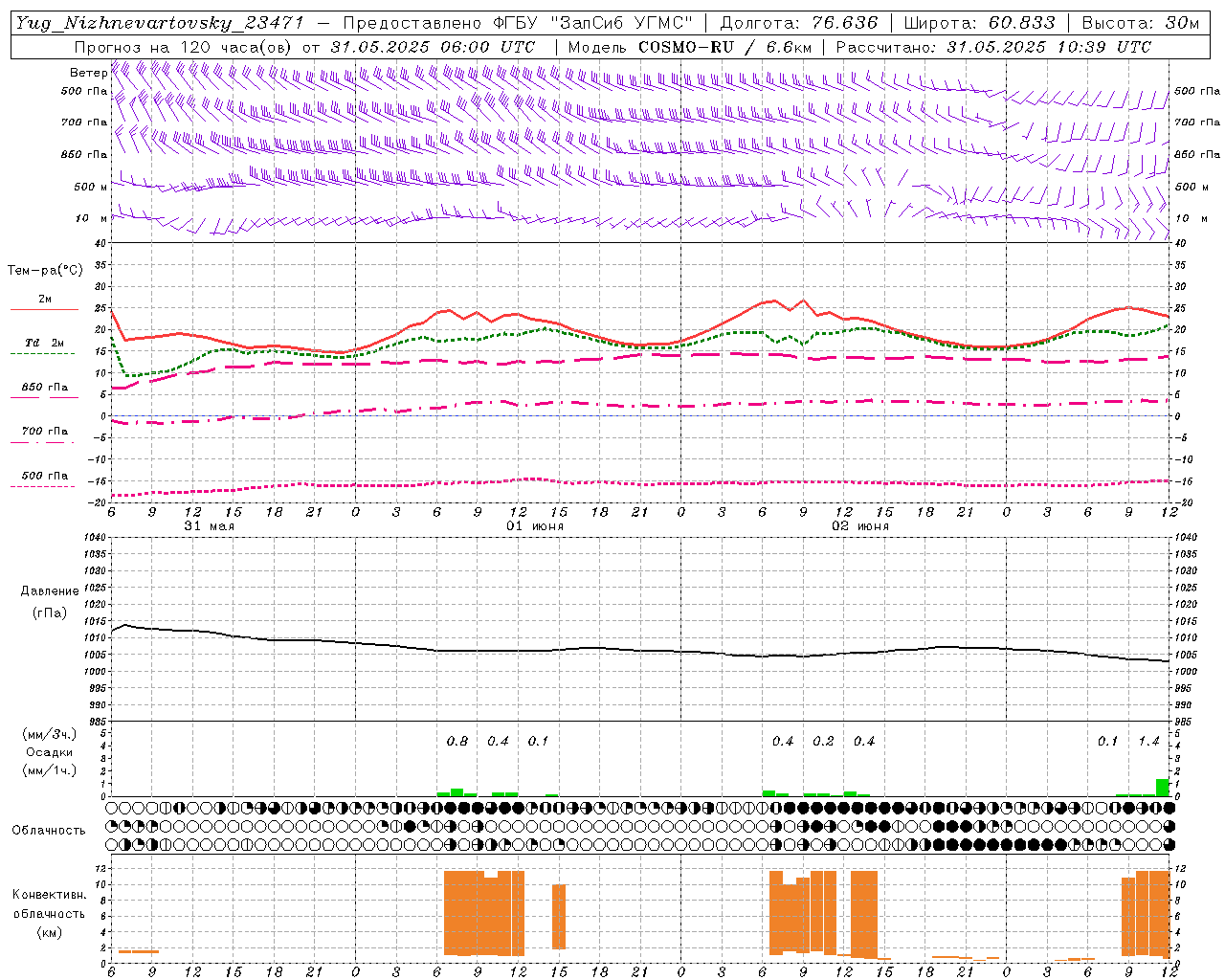Click the 1.4 precipitation total value
The height and width of the screenshot is (980, 1225).
tap(1148, 741)
